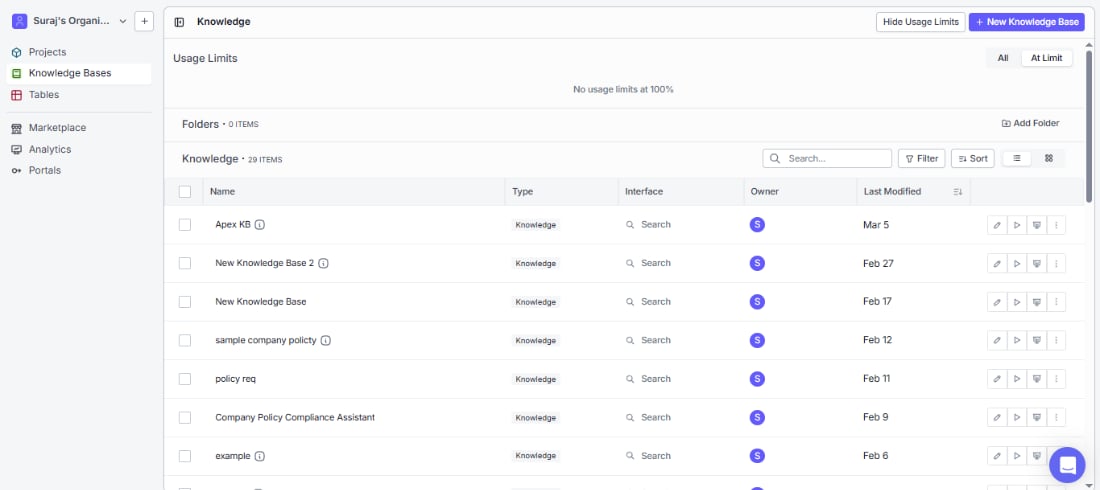The width and height of the screenshot is (1100, 490).
Task: Click the edit pencil icon for New Knowledge Base 2
Action: (996, 263)
